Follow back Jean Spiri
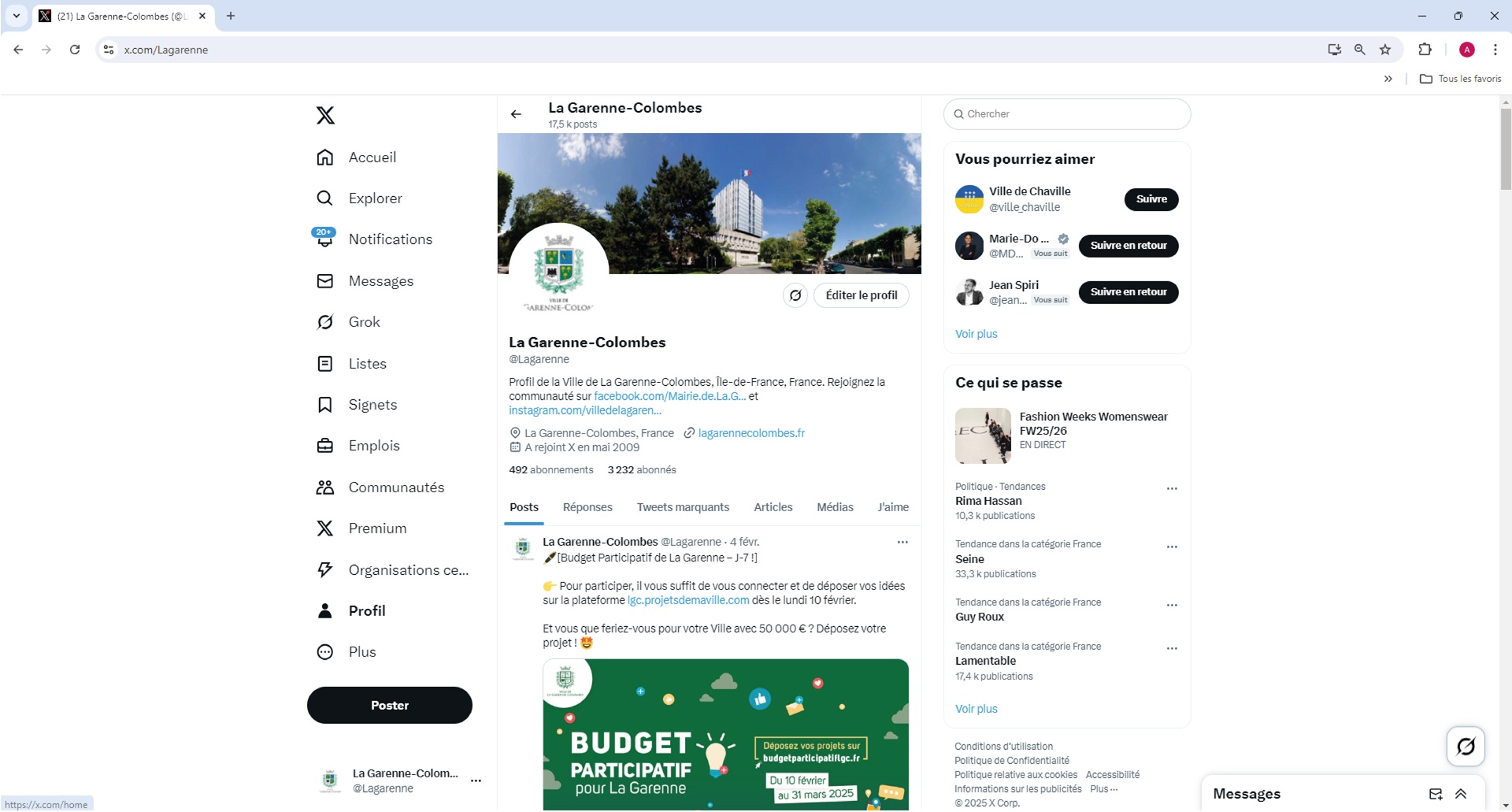The height and width of the screenshot is (812, 1512). pos(1128,292)
